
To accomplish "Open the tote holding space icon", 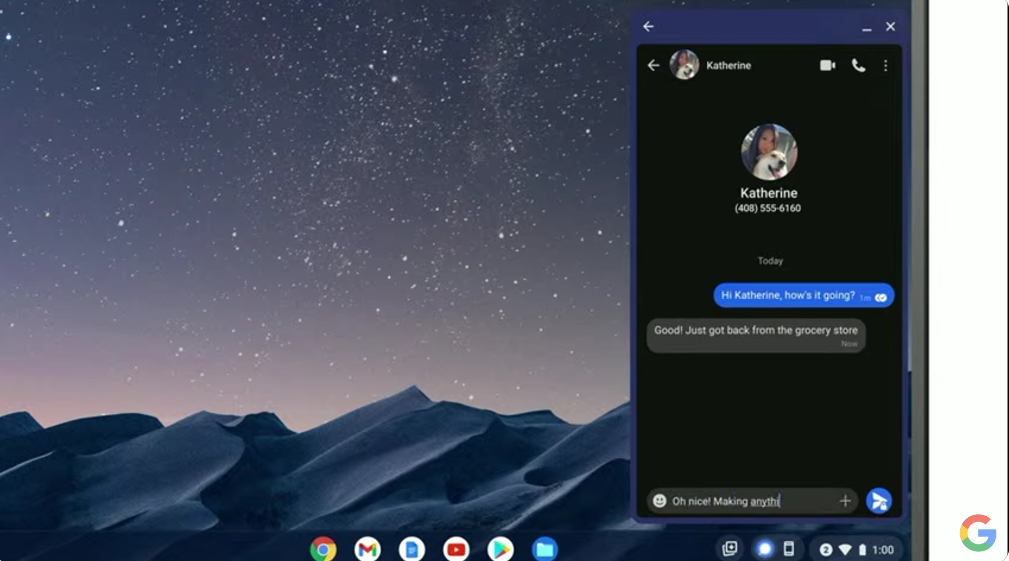I will point(730,549).
